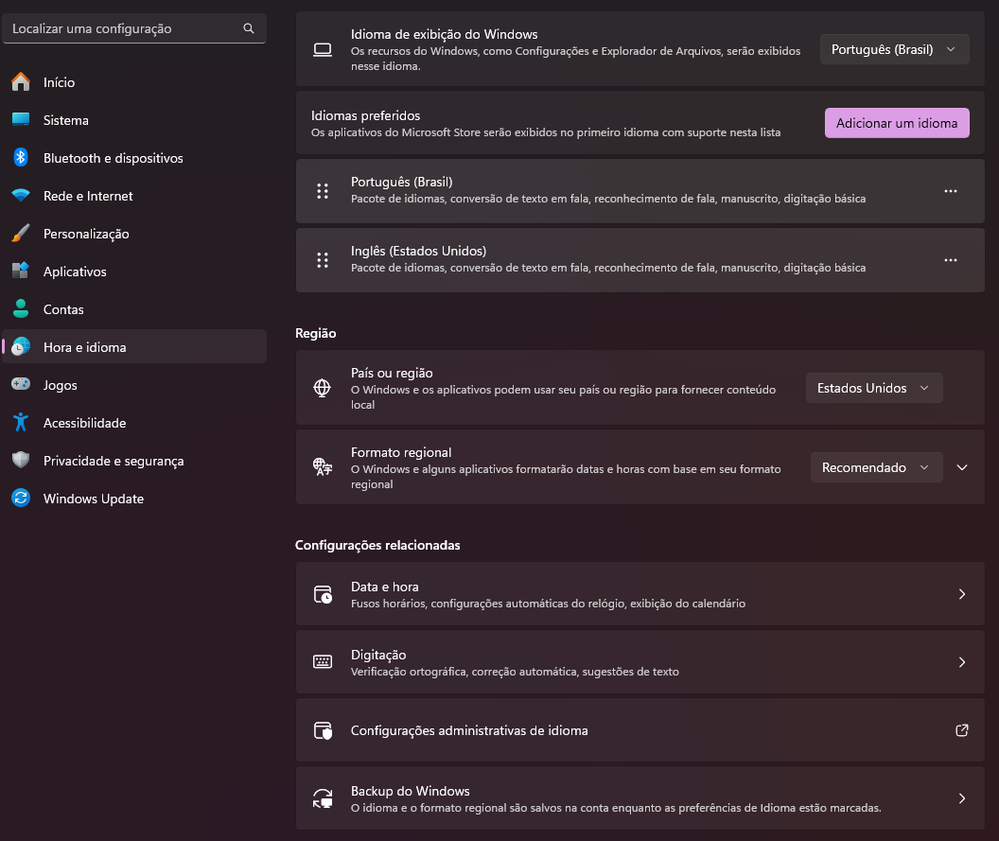Open the Backup do Windows setting
The width and height of the screenshot is (999, 841).
pos(640,798)
